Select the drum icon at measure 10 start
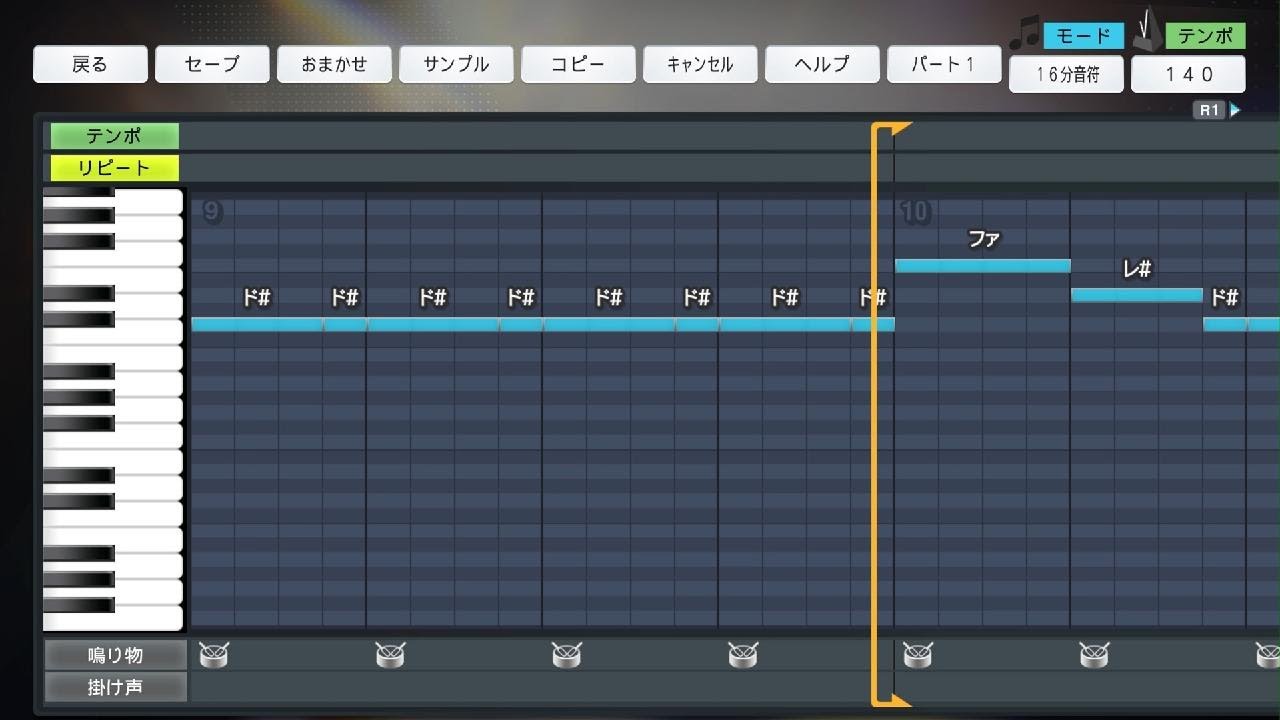Viewport: 1280px width, 720px height. [918, 655]
